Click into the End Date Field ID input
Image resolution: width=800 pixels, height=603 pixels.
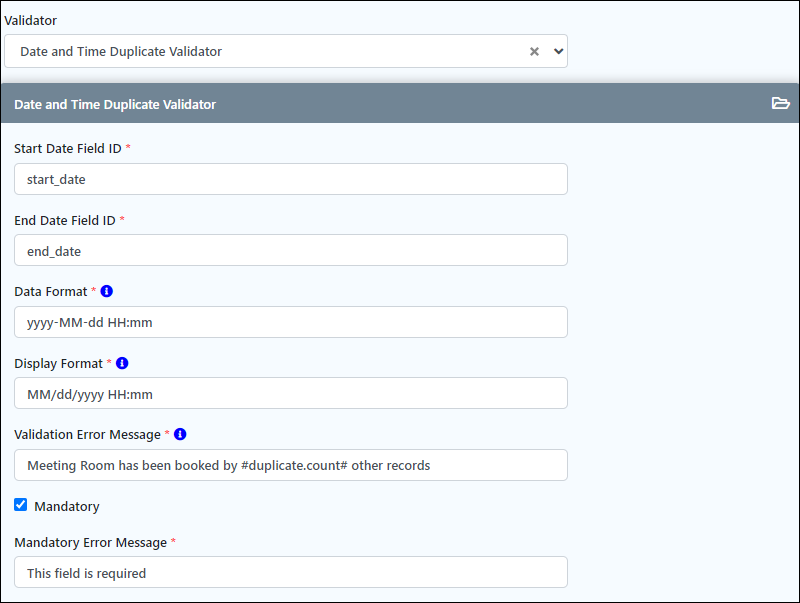coord(291,250)
